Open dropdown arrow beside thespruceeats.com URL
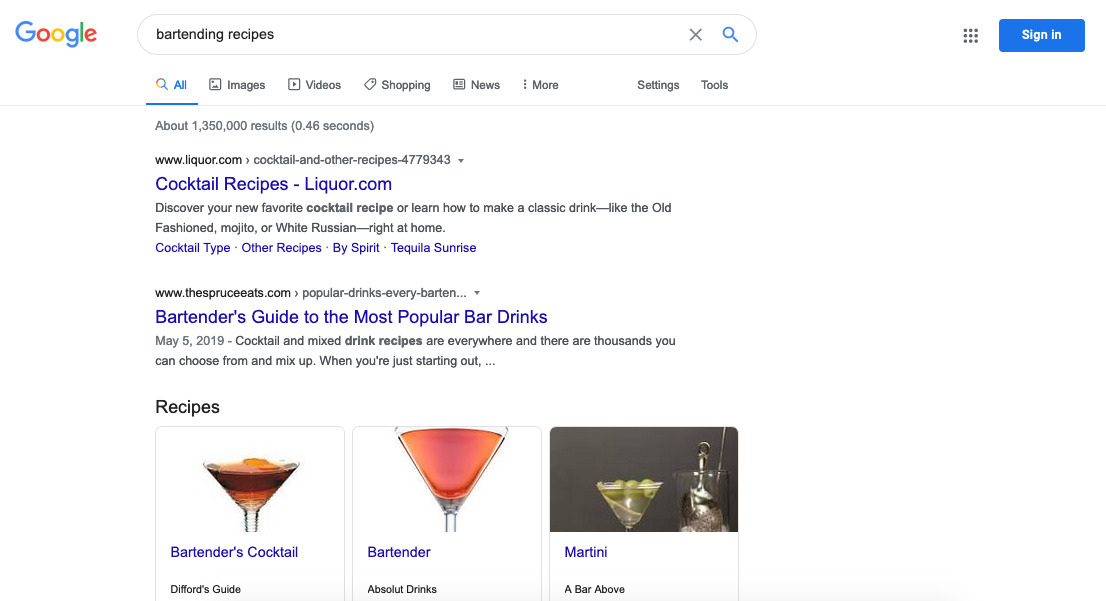This screenshot has width=1106, height=601. [477, 293]
